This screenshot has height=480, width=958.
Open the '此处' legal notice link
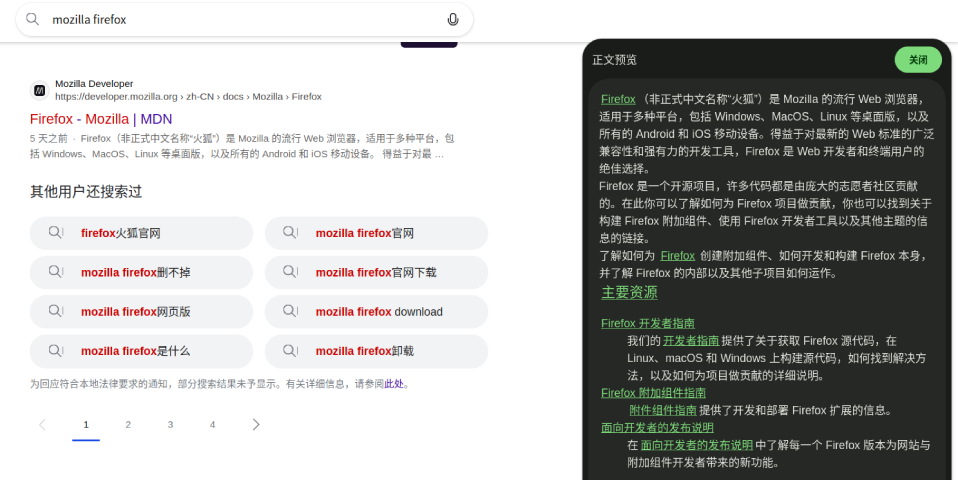click(394, 384)
